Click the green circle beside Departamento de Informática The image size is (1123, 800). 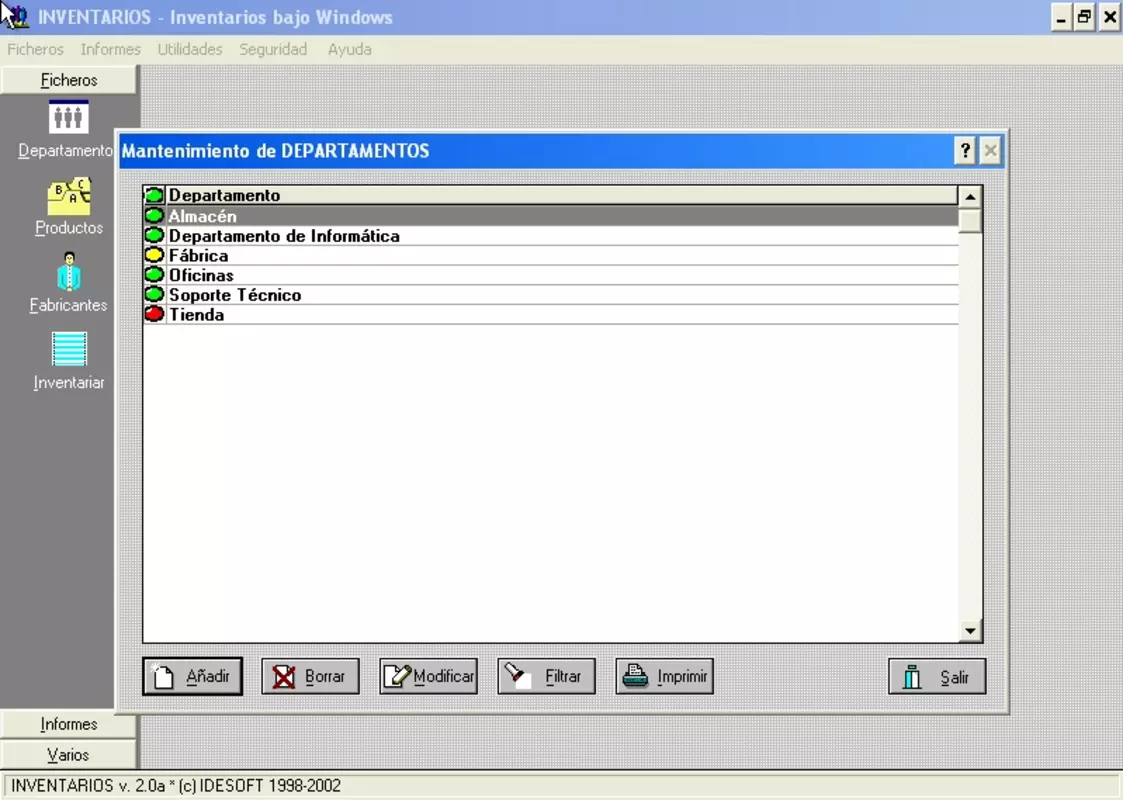pyautogui.click(x=154, y=235)
